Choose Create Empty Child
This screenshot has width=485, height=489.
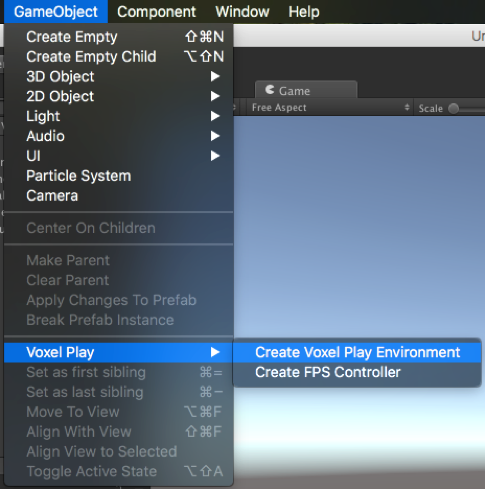point(119,57)
